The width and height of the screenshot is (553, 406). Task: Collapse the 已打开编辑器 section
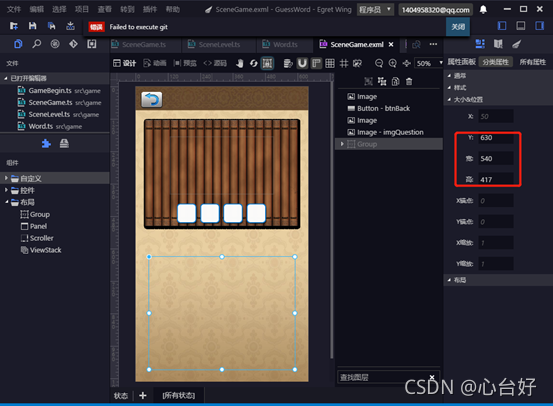click(x=6, y=78)
